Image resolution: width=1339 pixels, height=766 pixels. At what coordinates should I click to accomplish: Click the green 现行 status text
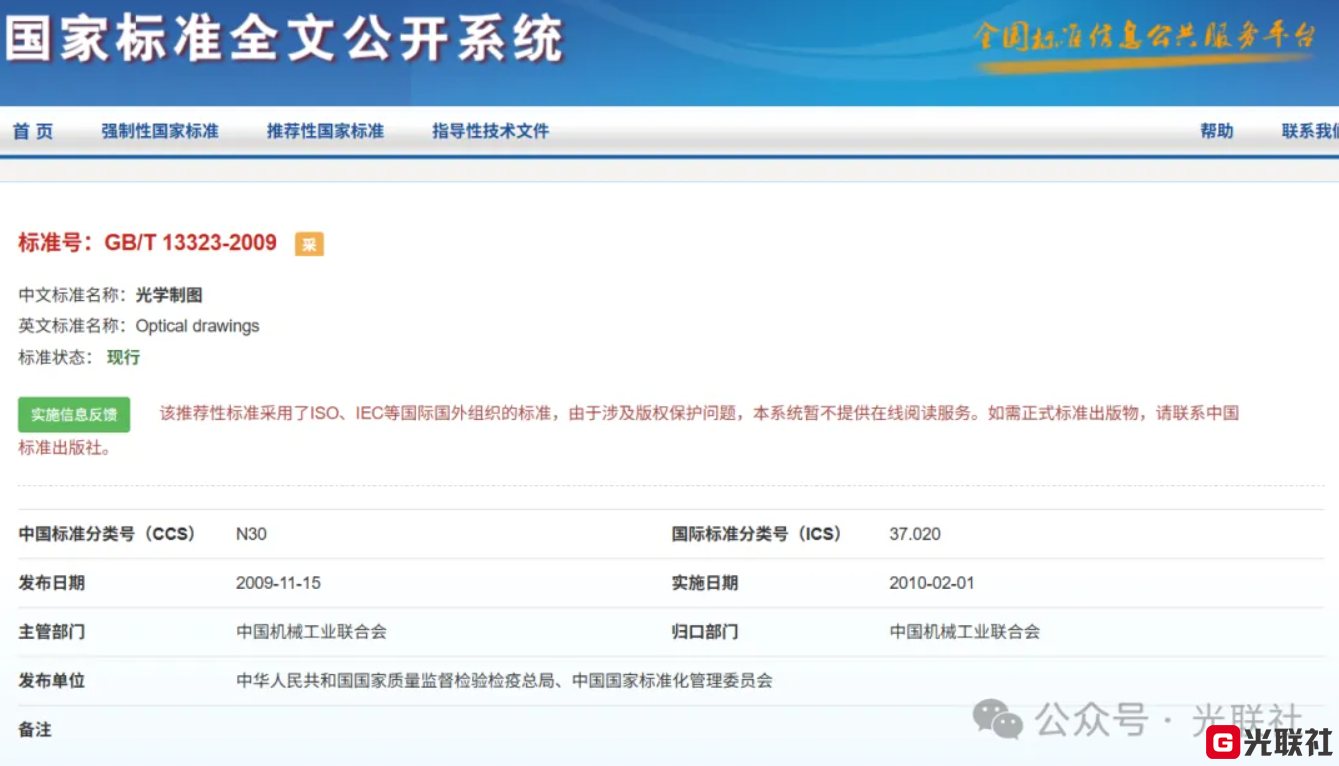click(124, 357)
